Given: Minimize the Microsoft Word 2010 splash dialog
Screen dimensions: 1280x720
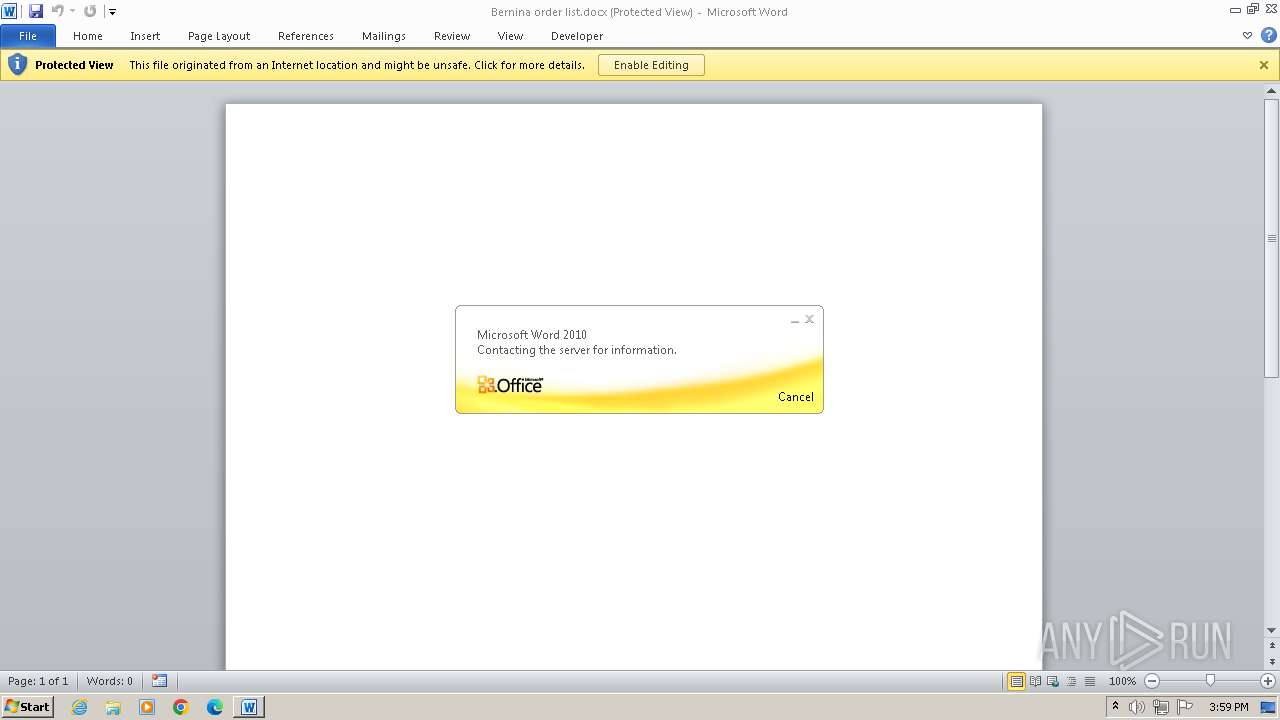Looking at the screenshot, I should (795, 320).
